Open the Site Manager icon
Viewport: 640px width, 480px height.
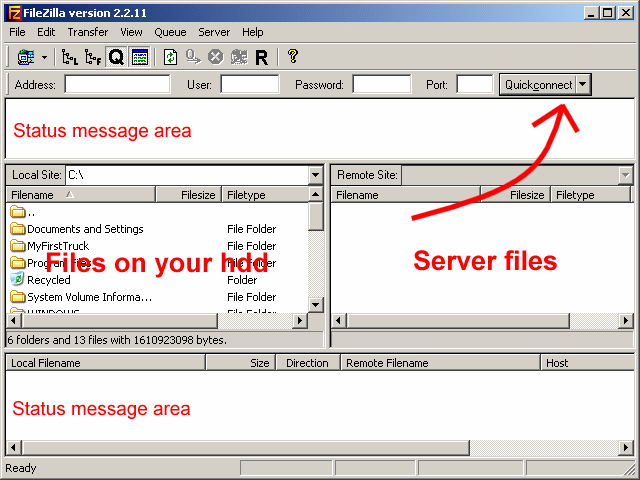point(25,58)
